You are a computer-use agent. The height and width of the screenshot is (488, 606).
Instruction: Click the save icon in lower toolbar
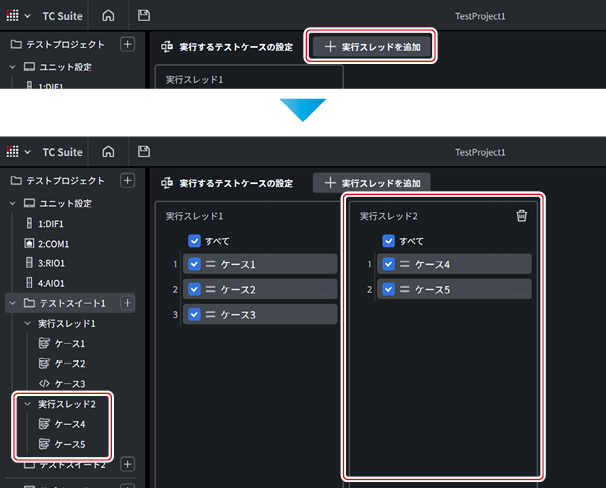pyautogui.click(x=144, y=152)
